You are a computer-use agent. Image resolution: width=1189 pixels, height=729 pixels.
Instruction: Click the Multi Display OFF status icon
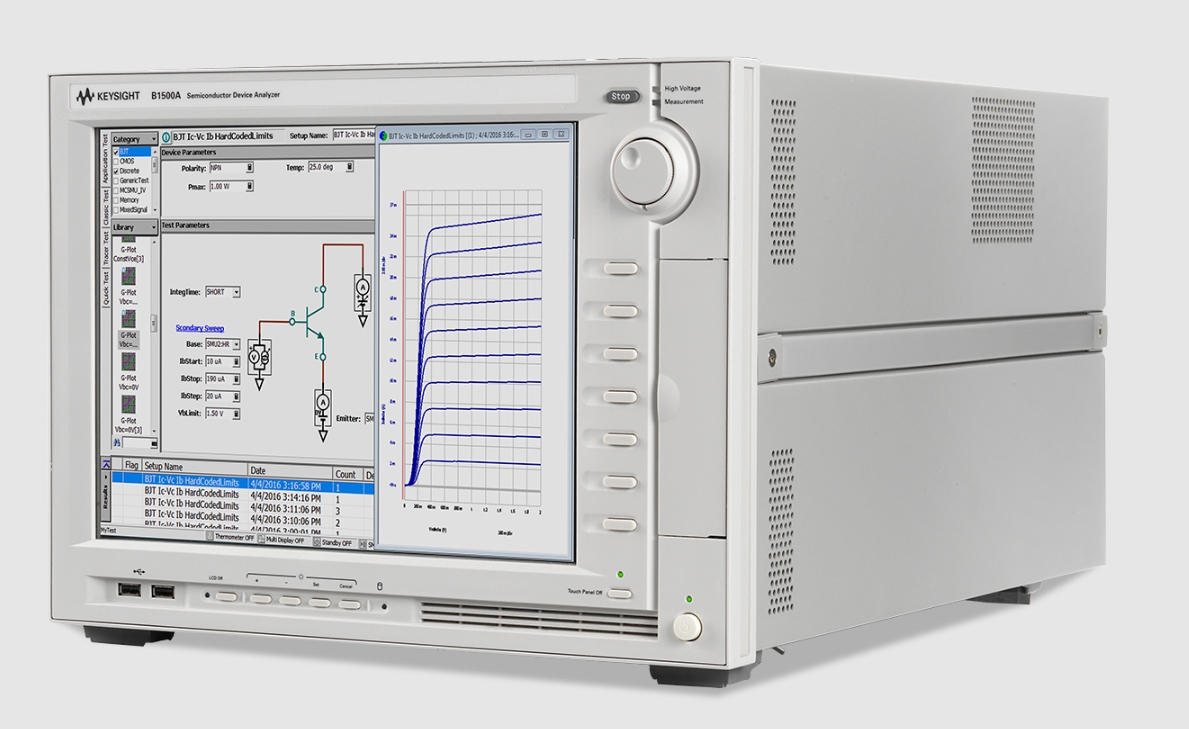click(260, 539)
